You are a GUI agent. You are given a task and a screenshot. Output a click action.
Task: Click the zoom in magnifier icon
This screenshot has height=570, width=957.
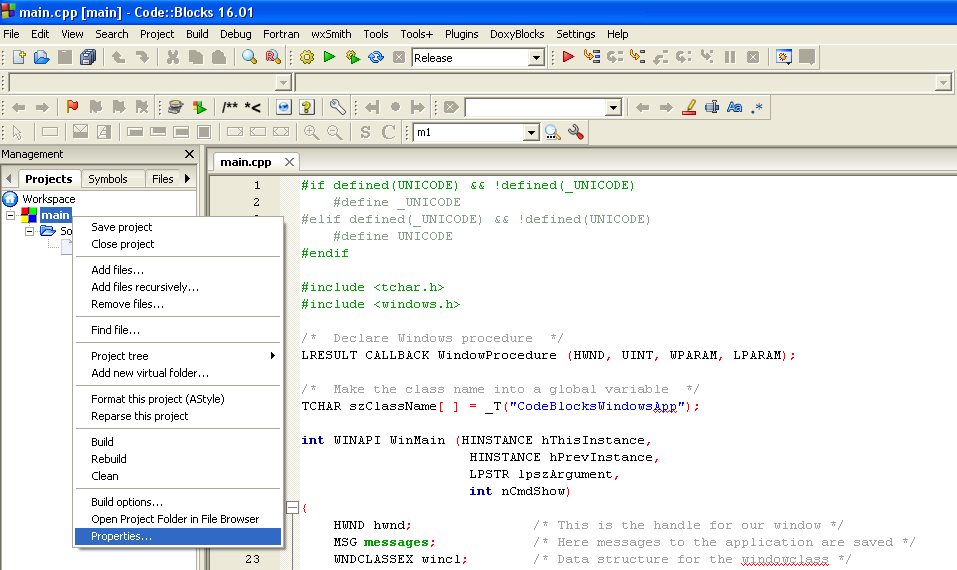(x=311, y=132)
